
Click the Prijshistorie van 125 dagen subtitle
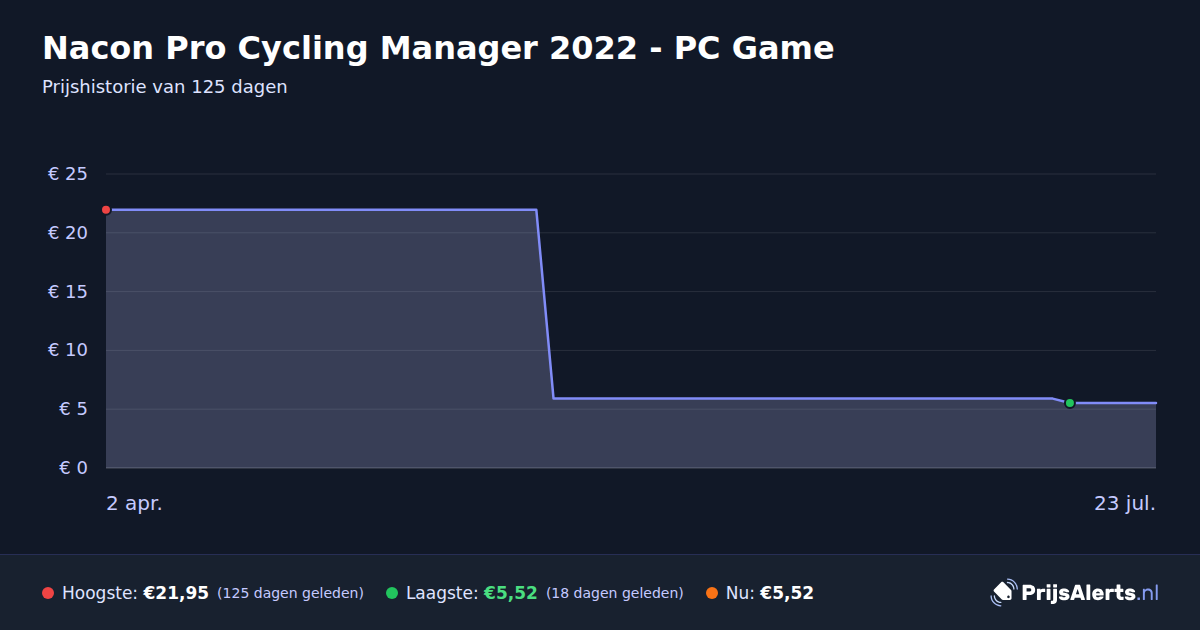click(x=165, y=87)
